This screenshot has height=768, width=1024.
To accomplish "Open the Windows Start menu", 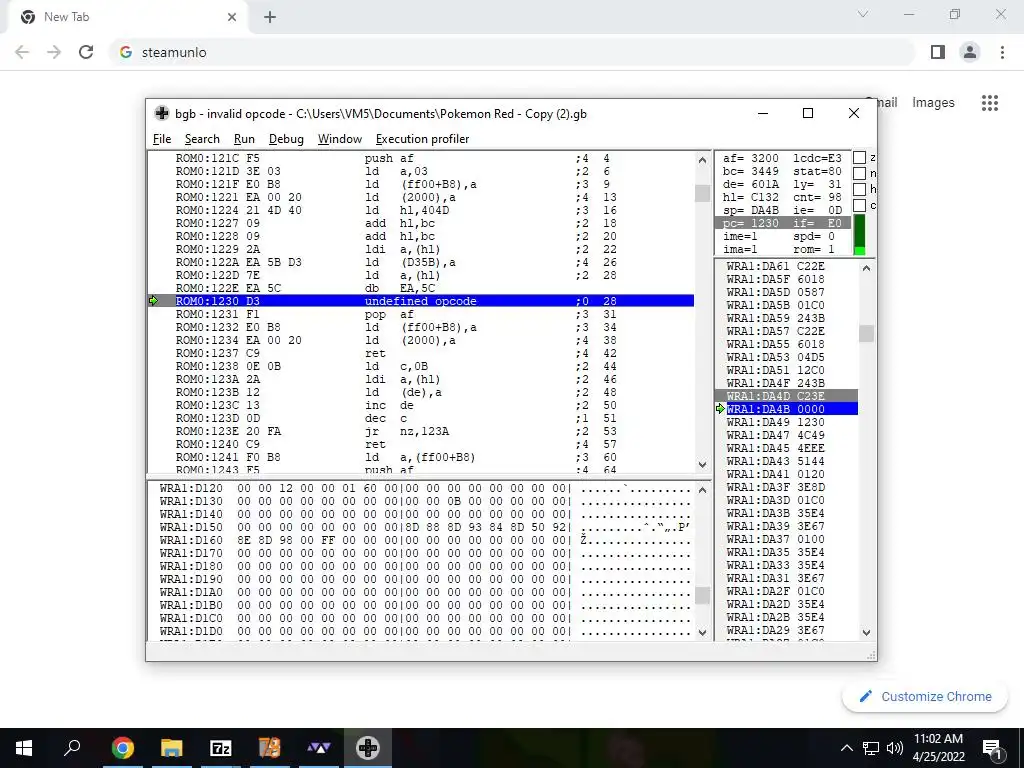I will [24, 748].
